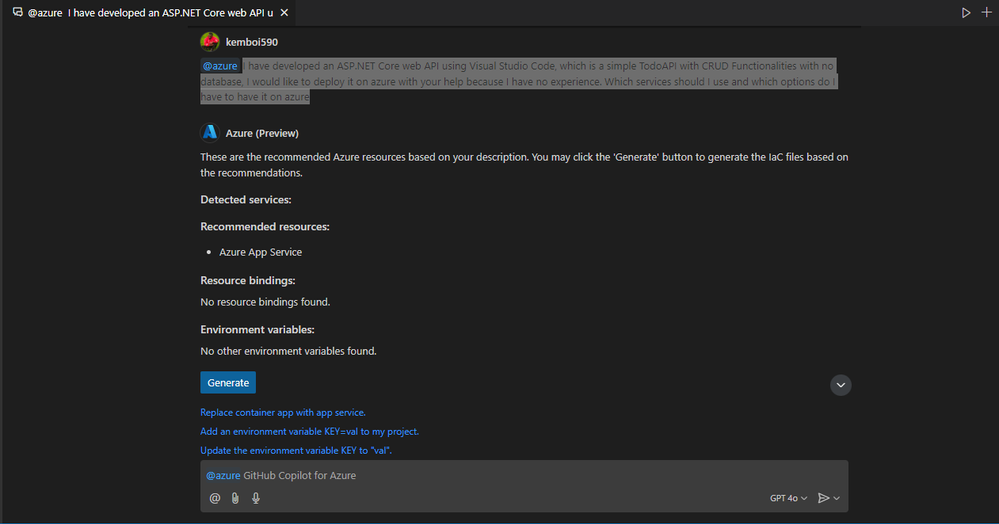Image resolution: width=999 pixels, height=524 pixels.
Task: Expand send options chevron beside send arrow
Action: point(837,499)
